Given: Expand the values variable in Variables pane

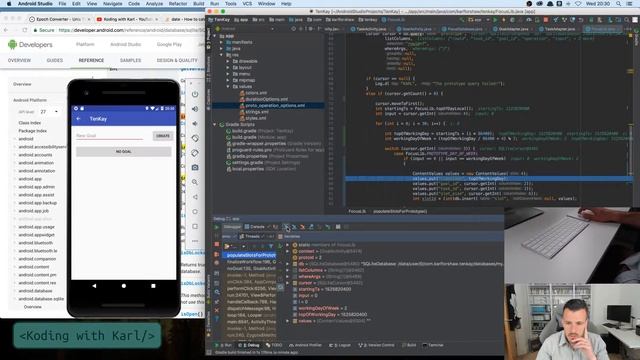Looking at the screenshot, I should pyautogui.click(x=288, y=321).
